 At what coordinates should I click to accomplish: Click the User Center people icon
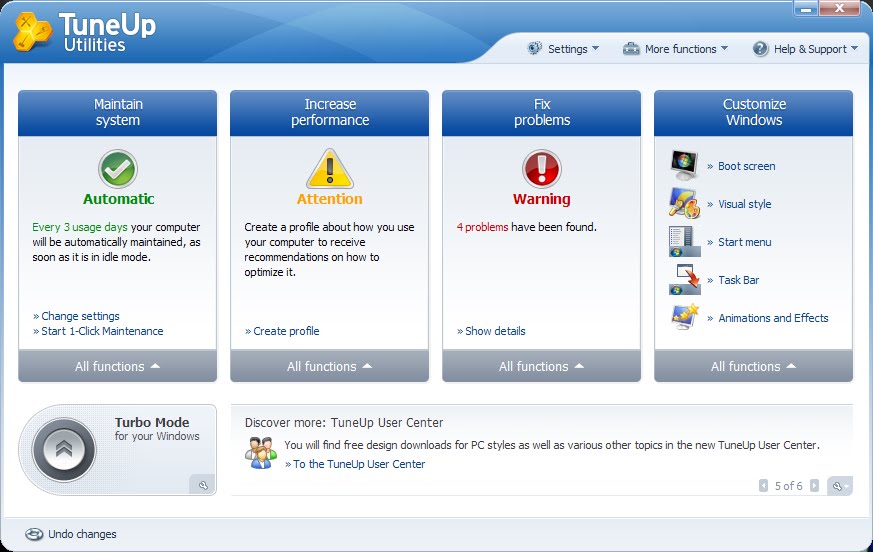pos(261,453)
